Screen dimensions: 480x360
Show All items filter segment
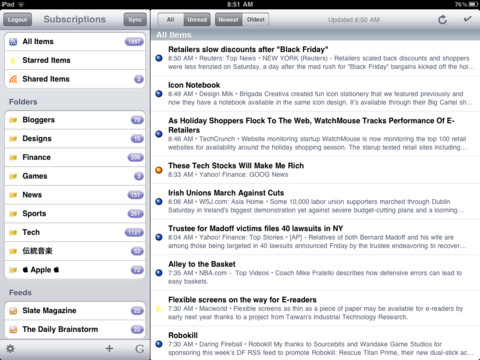170,20
